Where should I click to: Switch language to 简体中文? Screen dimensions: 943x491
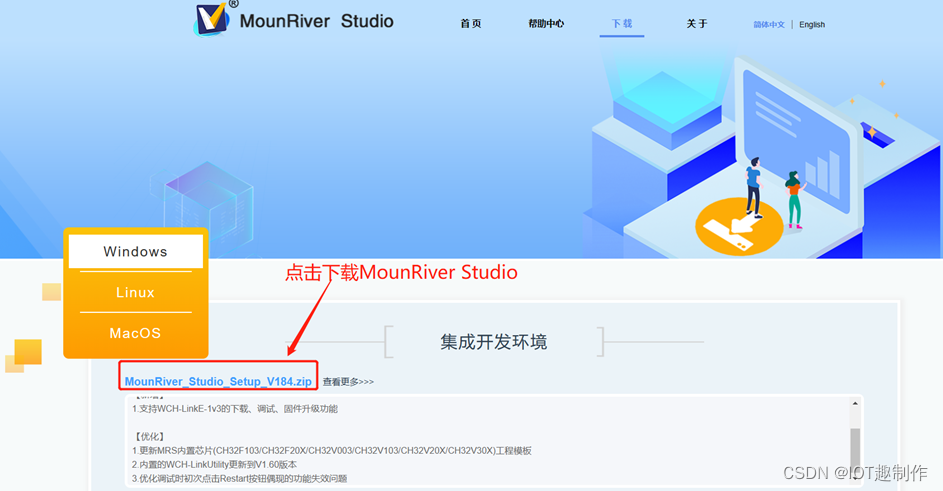click(x=769, y=25)
